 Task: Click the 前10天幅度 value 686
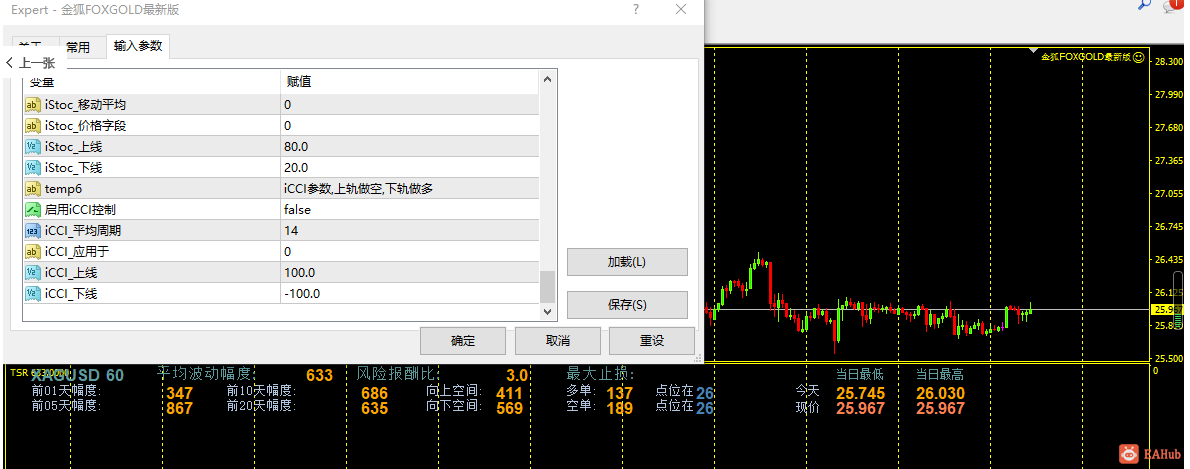pyautogui.click(x=374, y=393)
